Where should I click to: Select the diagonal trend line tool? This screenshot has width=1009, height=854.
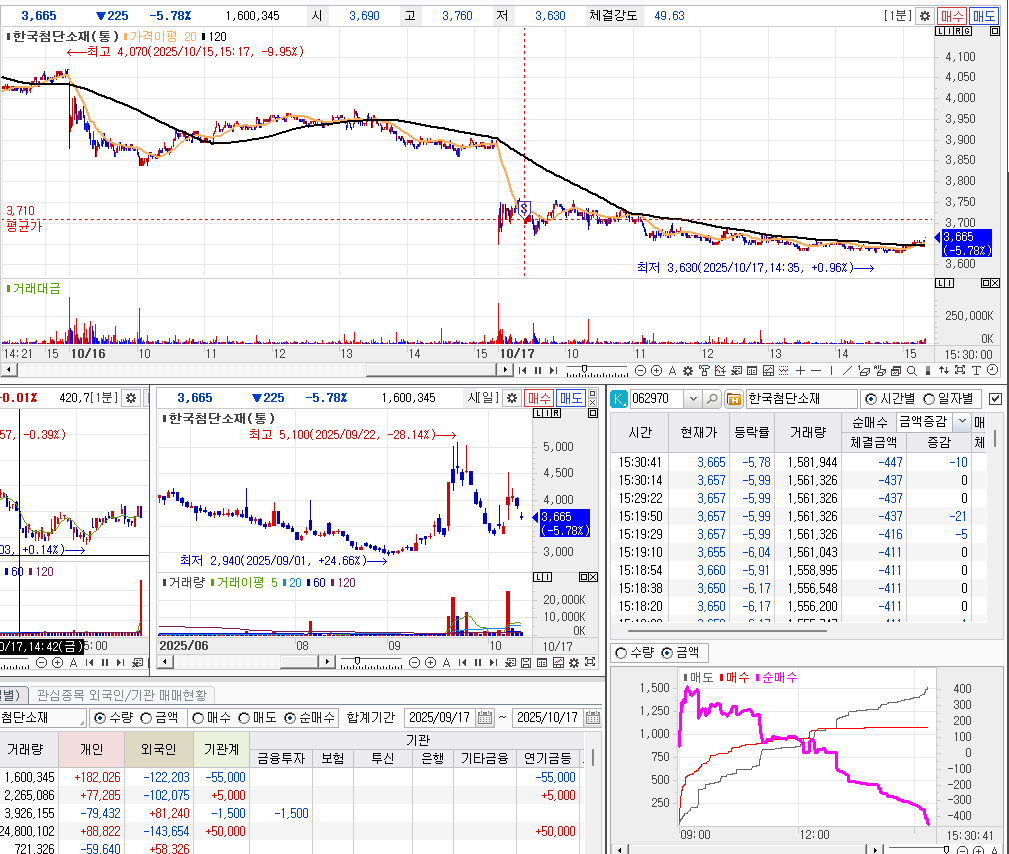tap(847, 370)
